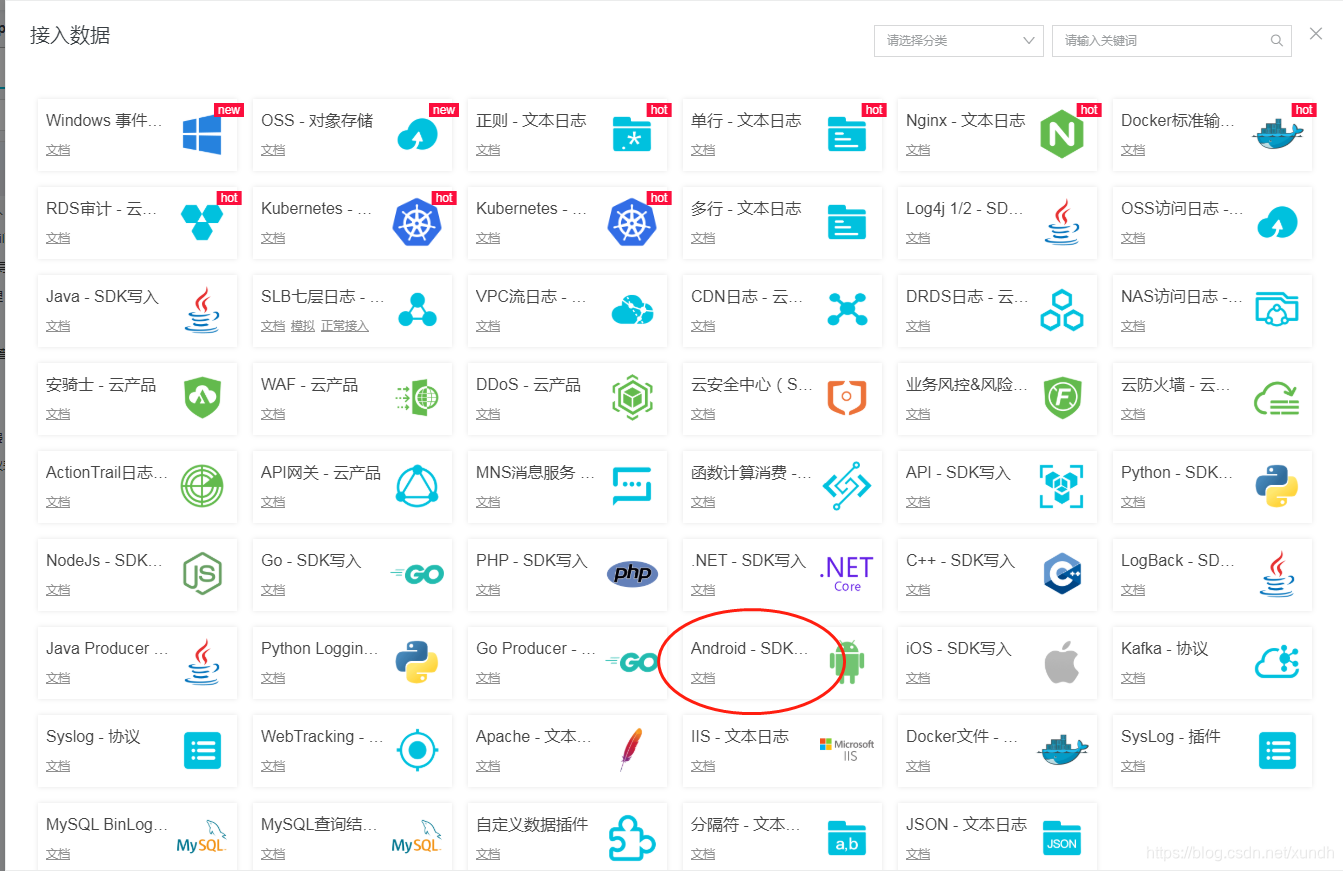Open docs link under Kafka - 协议
The height and width of the screenshot is (871, 1343).
click(x=1133, y=678)
